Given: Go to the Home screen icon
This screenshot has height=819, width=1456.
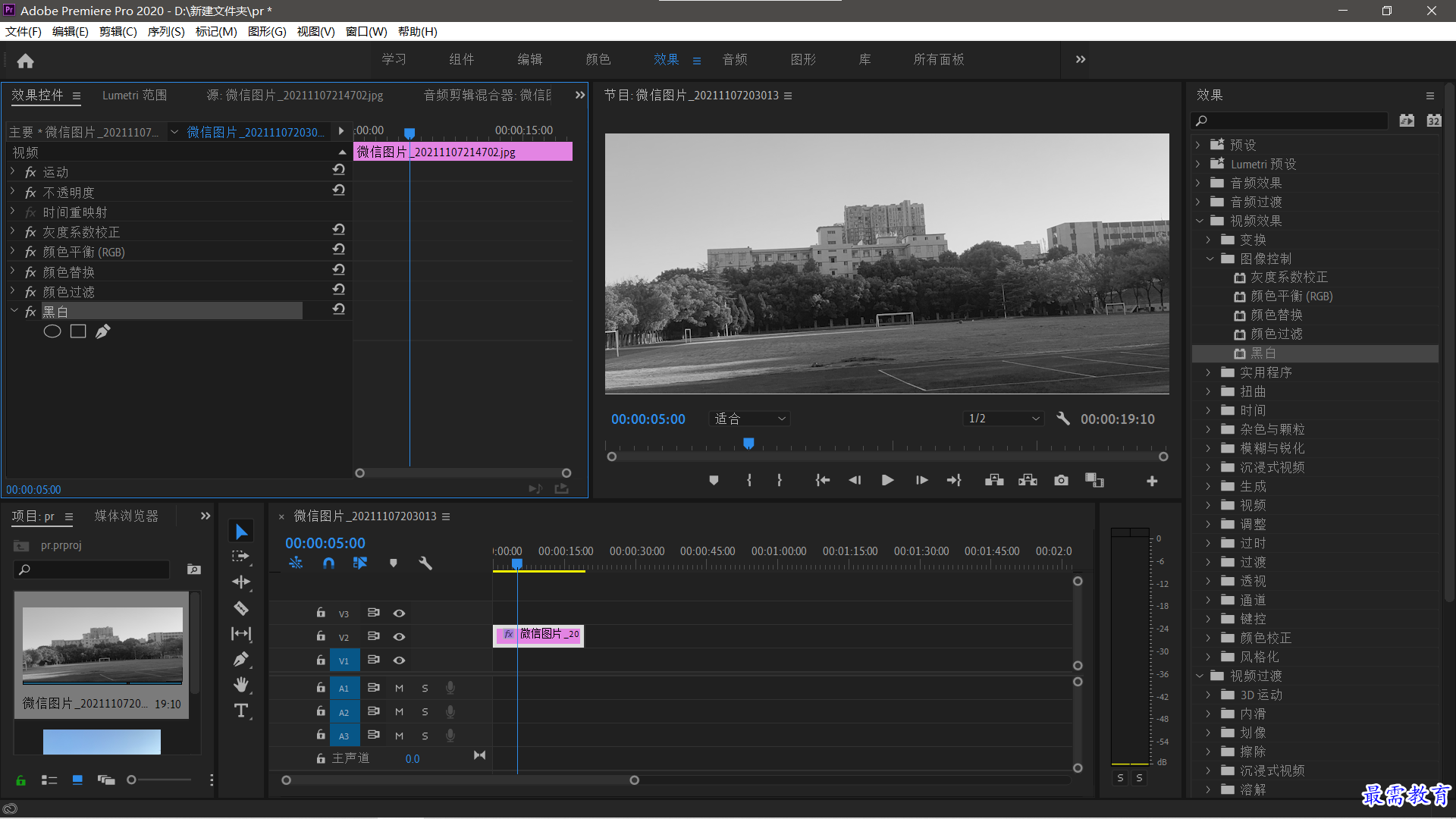Looking at the screenshot, I should [x=25, y=61].
